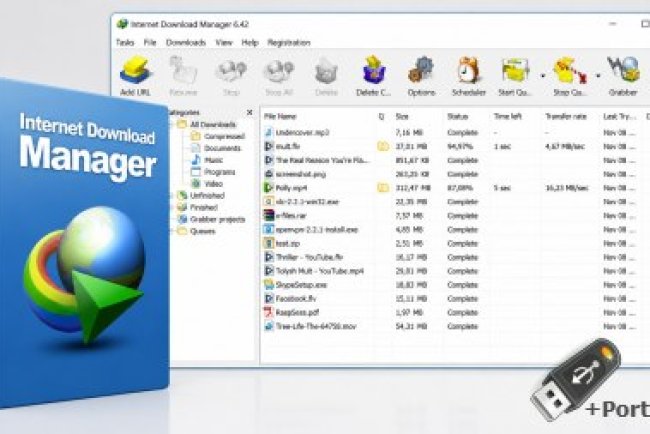Open the View menu

point(224,43)
